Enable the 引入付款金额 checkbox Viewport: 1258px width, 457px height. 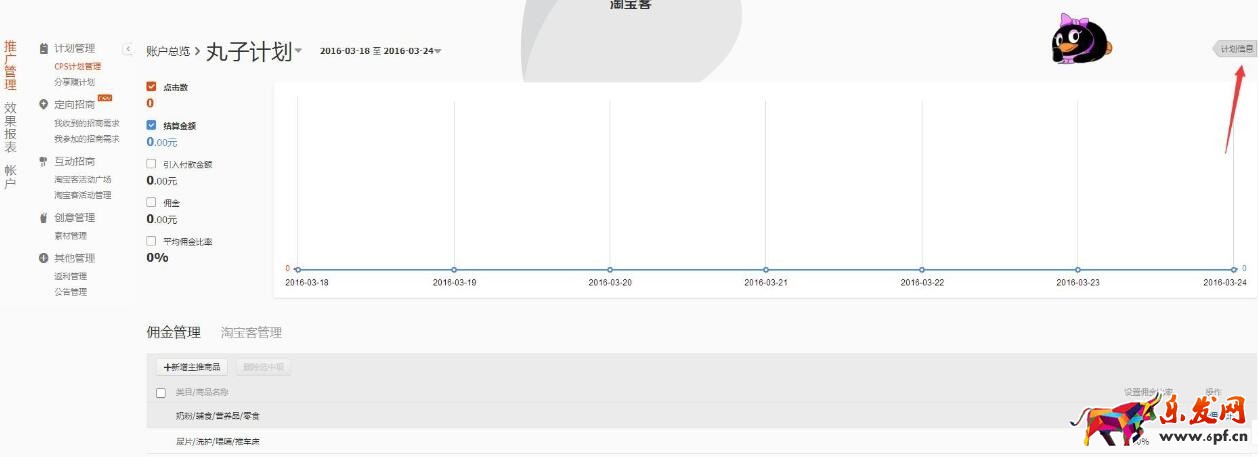(x=152, y=164)
